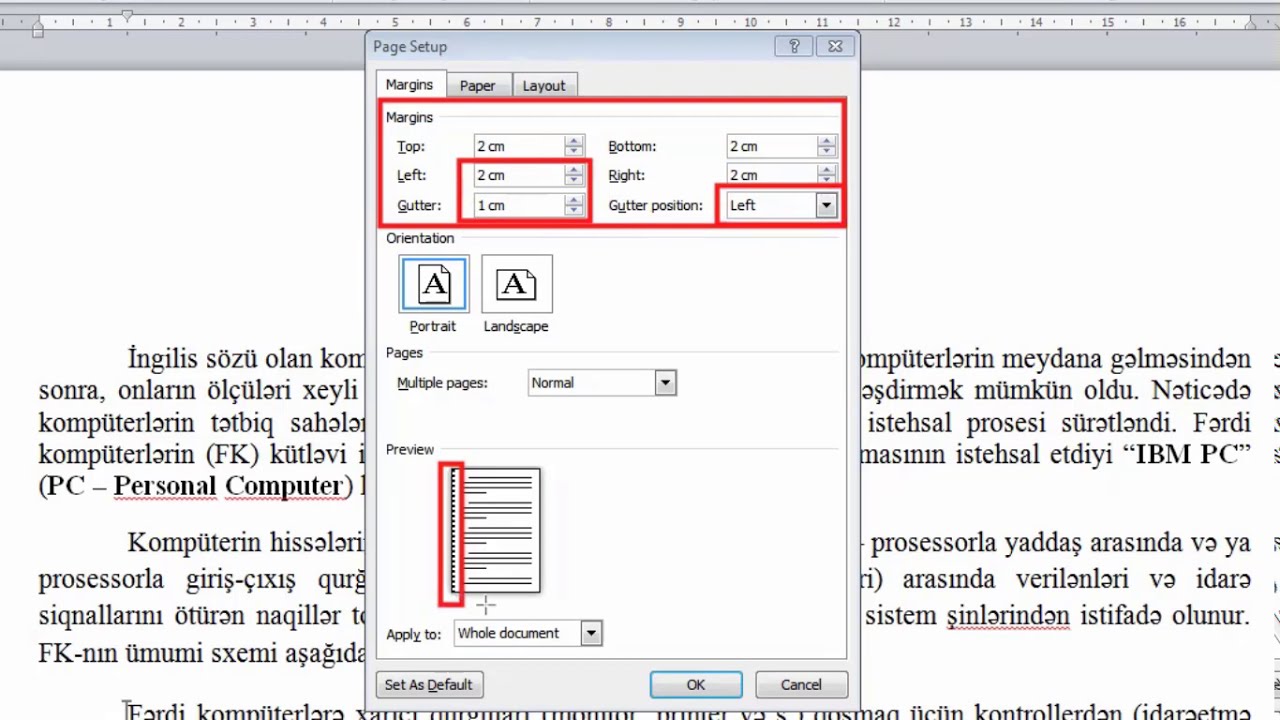1280x720 pixels.
Task: Cancel the Page Setup dialog
Action: coord(801,685)
